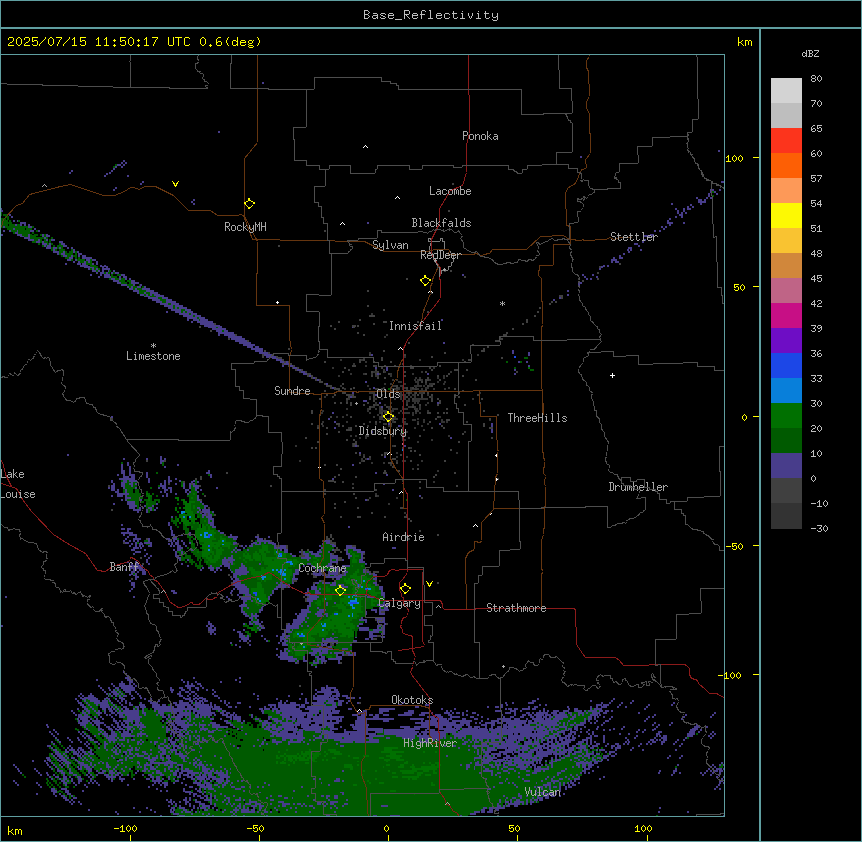862x842 pixels.
Task: Click the Lake Louise label
Action: (x=18, y=484)
